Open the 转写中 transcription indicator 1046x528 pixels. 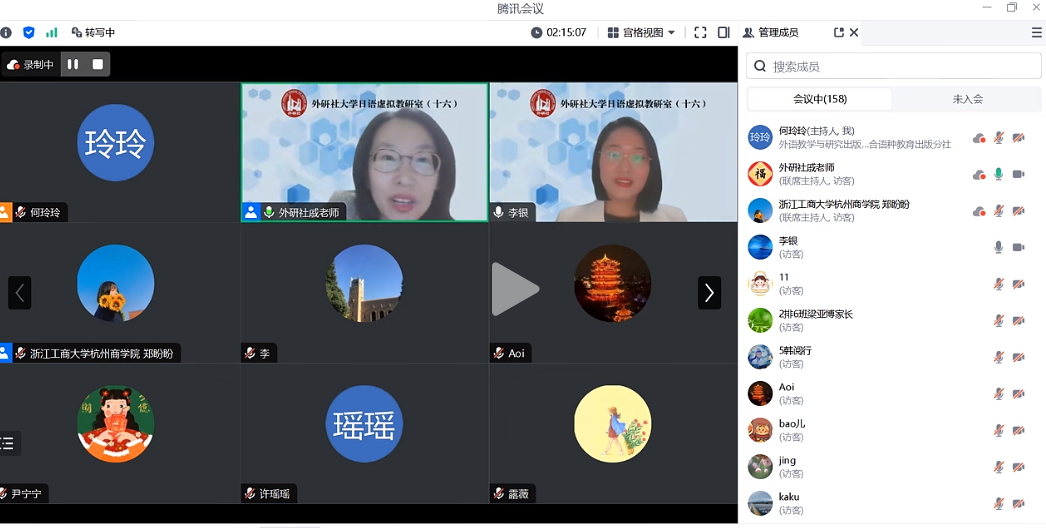(93, 33)
